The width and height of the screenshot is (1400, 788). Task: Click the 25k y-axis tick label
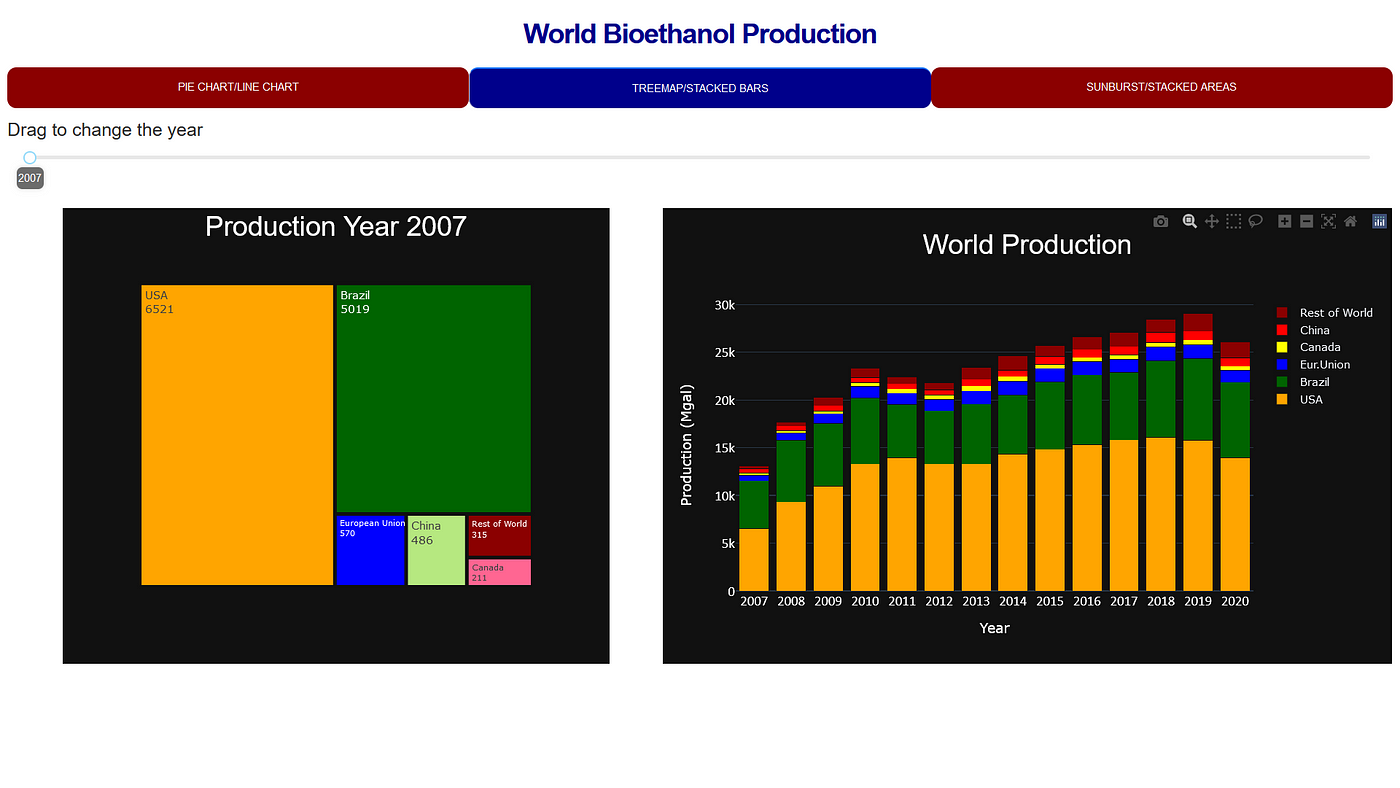point(723,353)
